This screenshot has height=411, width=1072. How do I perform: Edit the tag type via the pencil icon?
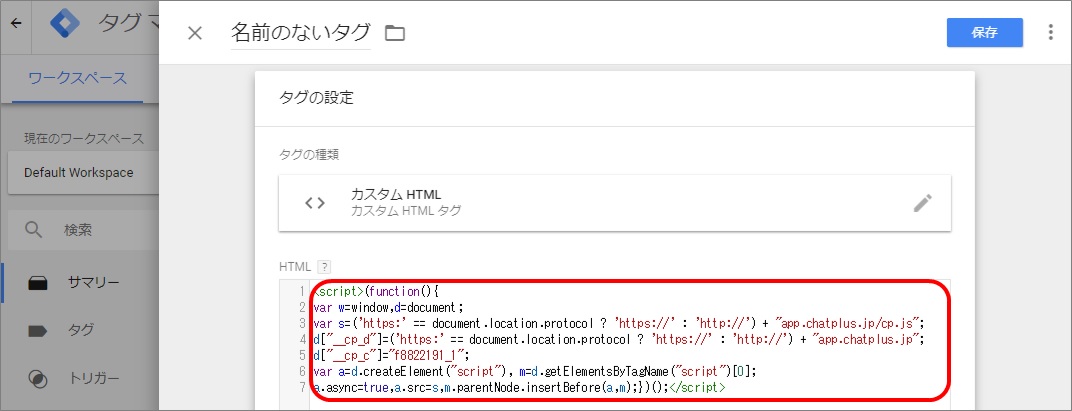tap(922, 203)
